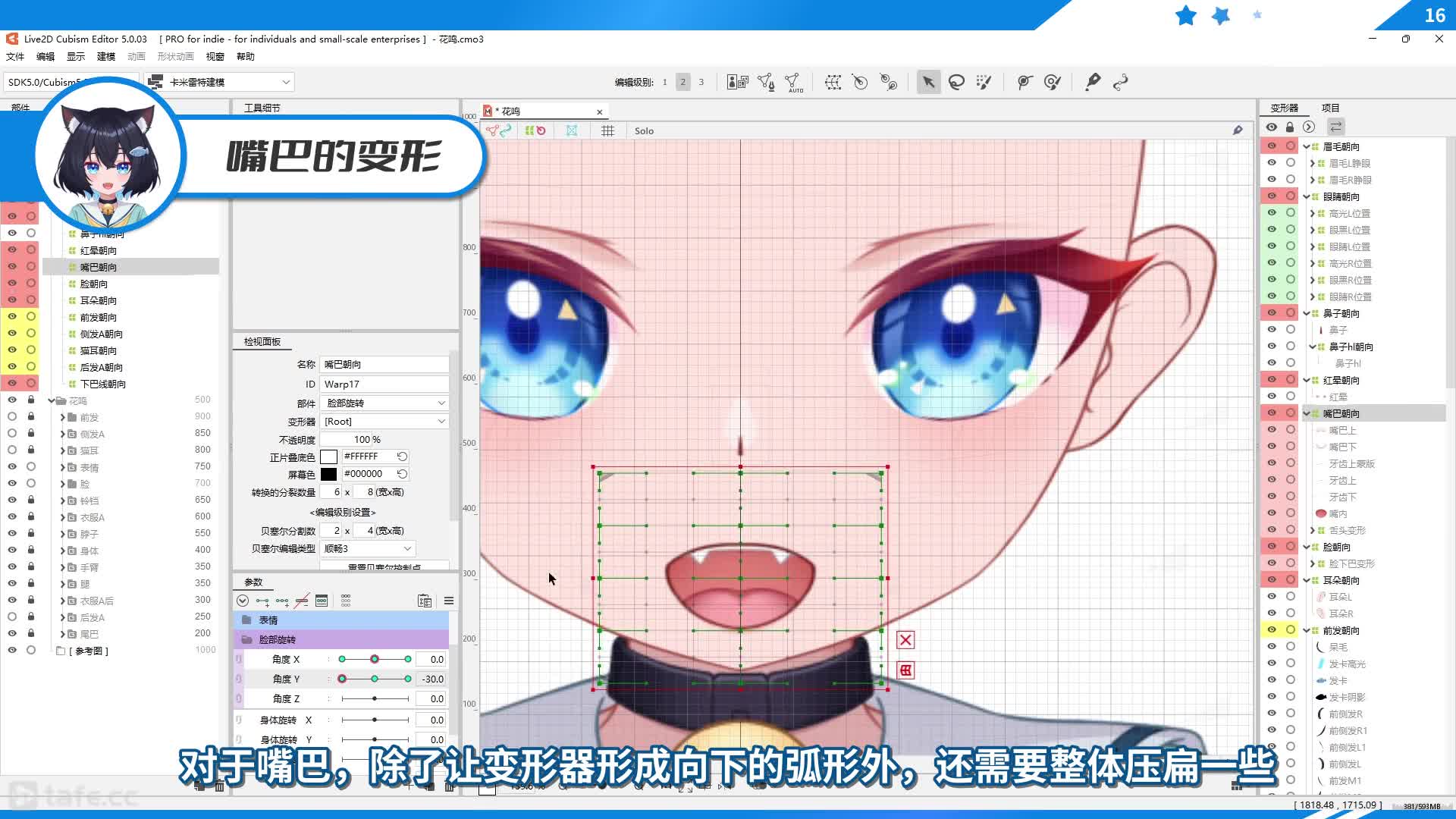The width and height of the screenshot is (1456, 819).
Task: Open the 文件 menu
Action: pyautogui.click(x=15, y=56)
